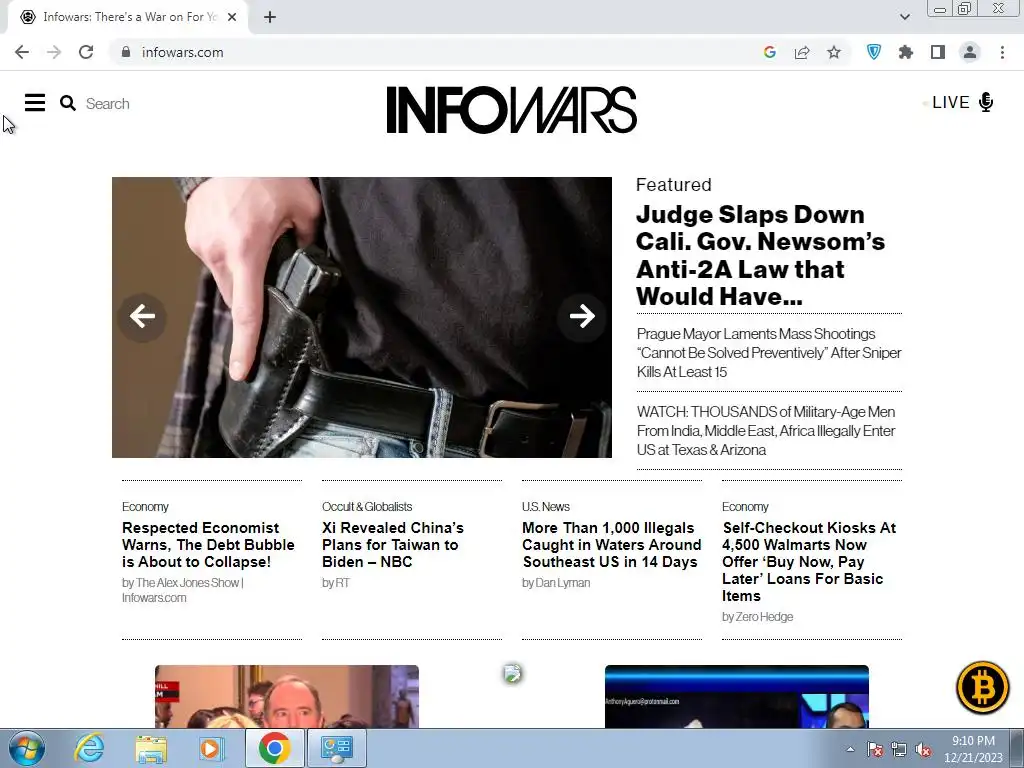Open the Prague Mayor mass shootings story

(769, 353)
